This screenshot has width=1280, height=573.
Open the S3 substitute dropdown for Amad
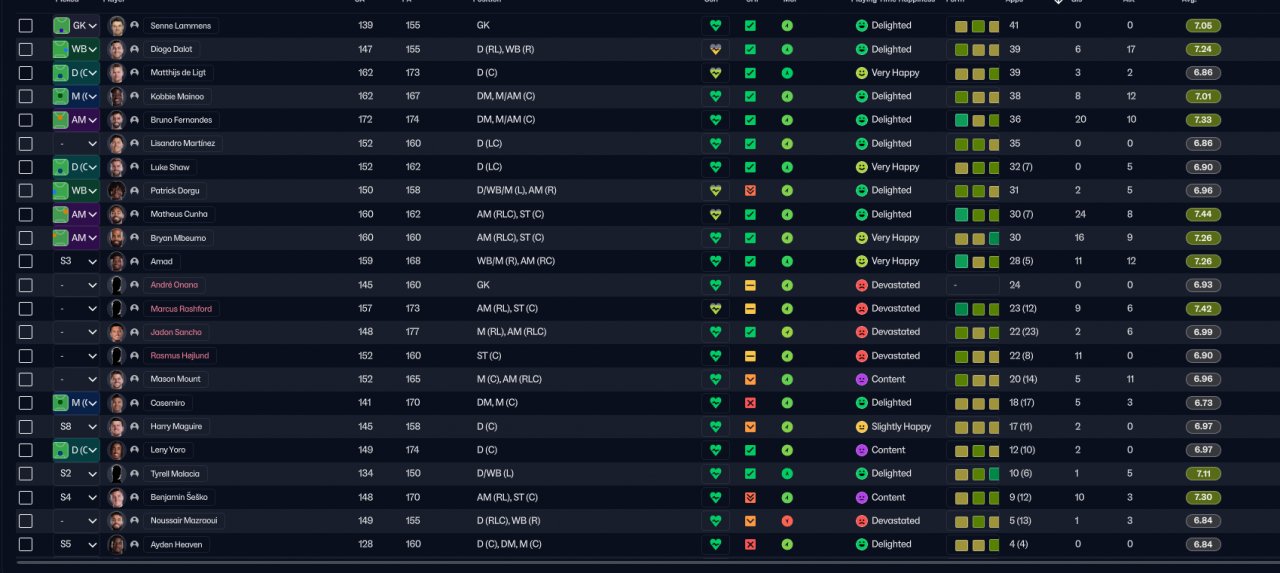coord(76,261)
